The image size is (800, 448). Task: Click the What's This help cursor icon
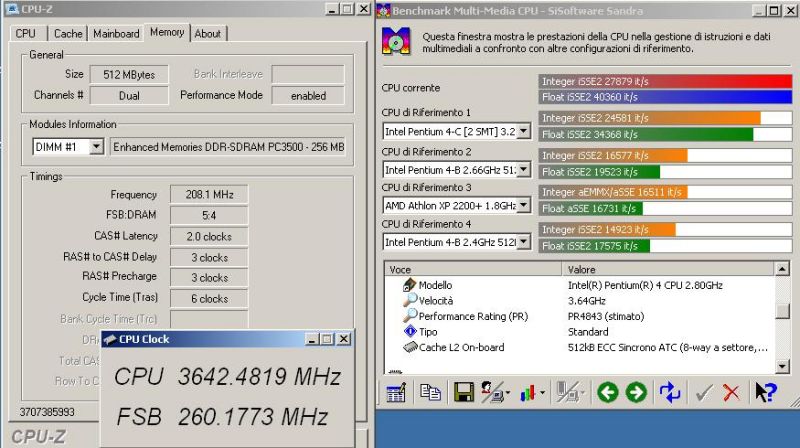click(765, 392)
